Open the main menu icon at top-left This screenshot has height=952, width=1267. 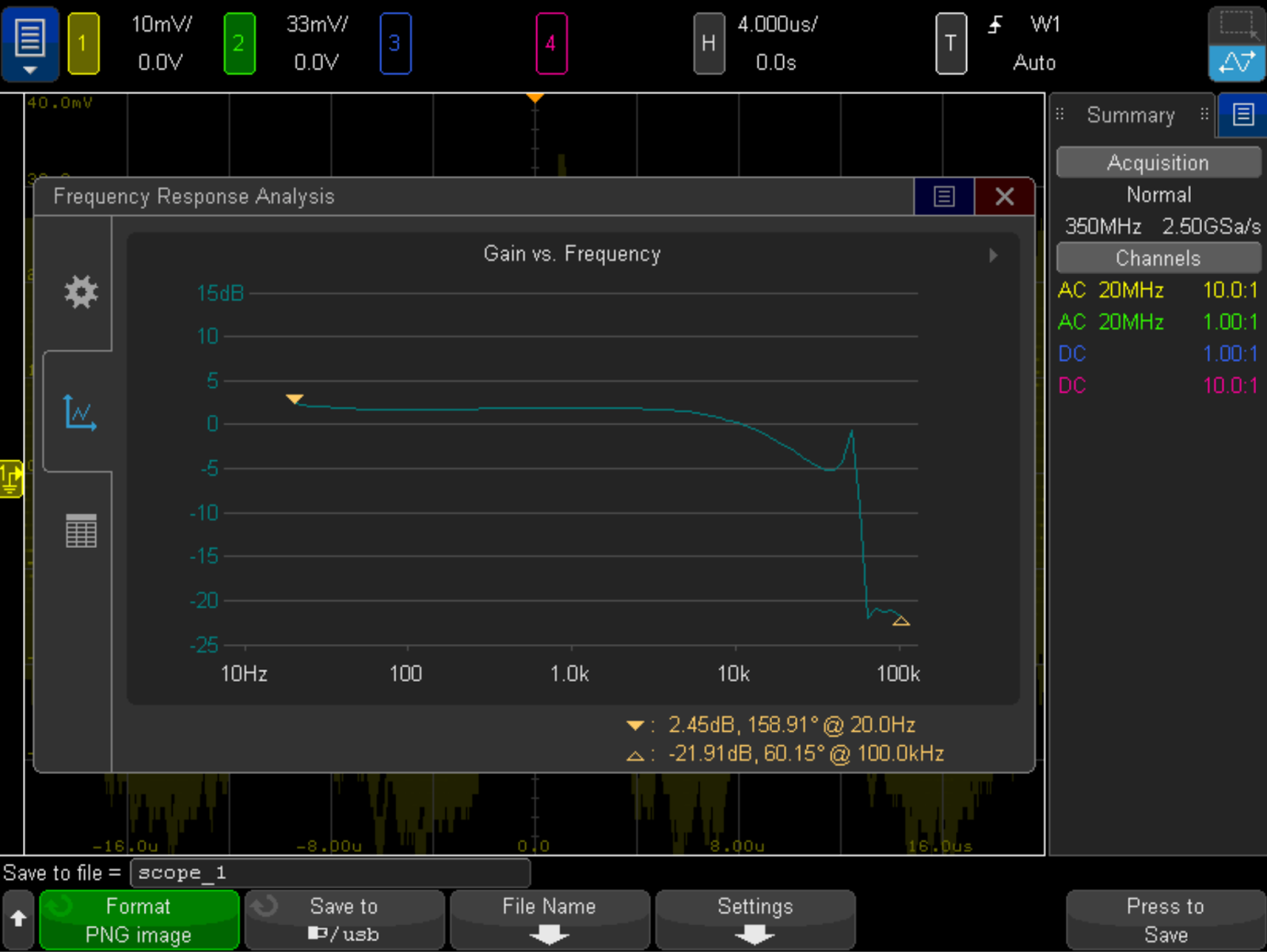click(x=29, y=44)
